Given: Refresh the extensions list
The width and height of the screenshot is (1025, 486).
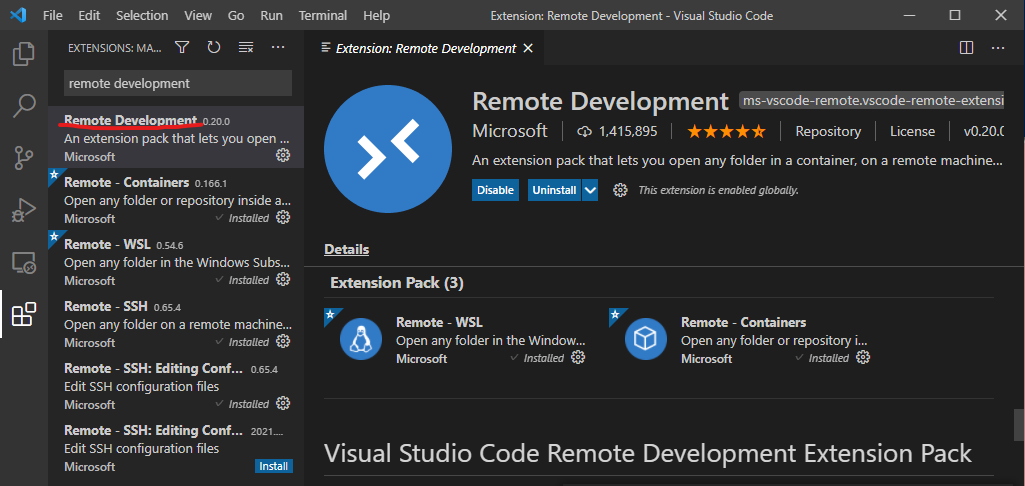Looking at the screenshot, I should tap(214, 47).
